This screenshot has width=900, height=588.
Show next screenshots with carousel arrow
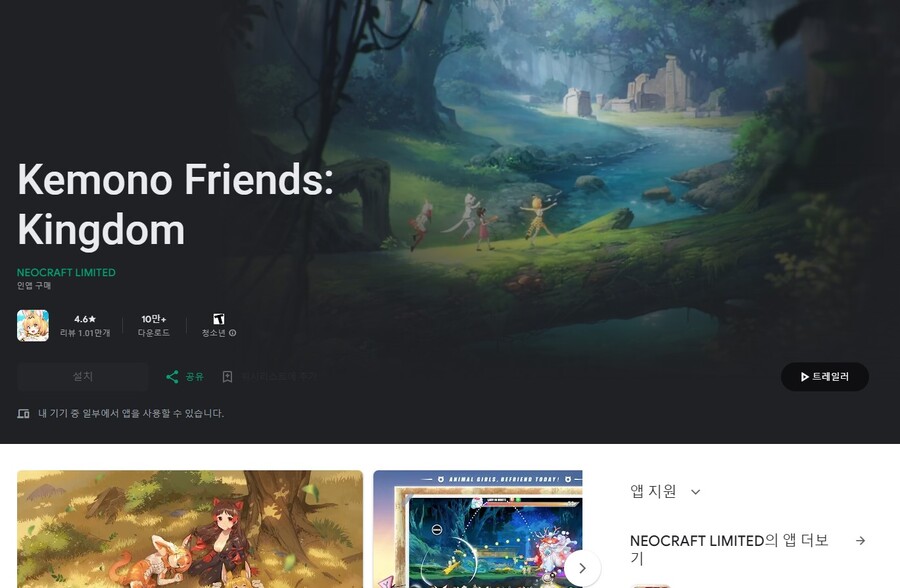583,568
